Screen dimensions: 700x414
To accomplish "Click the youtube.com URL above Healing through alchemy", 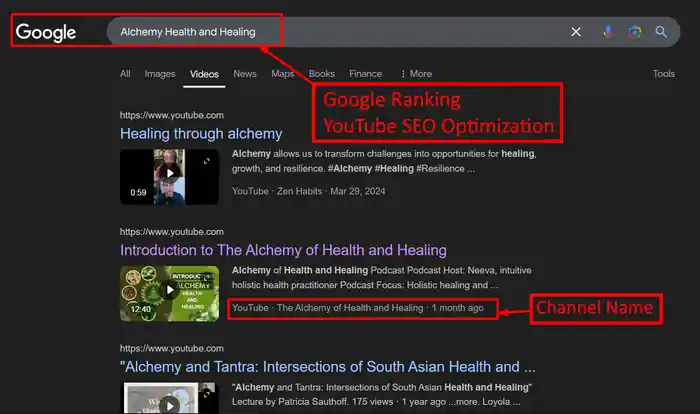I will tap(172, 115).
